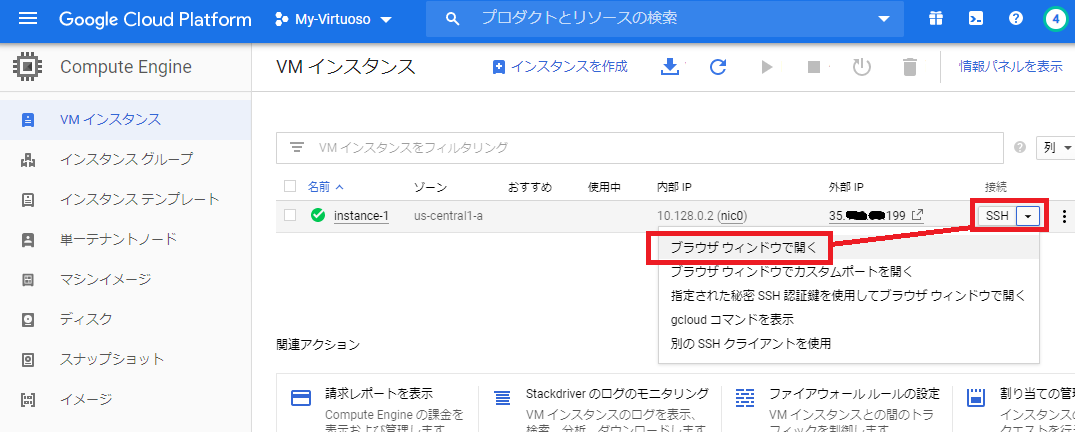Click the SSH connect button
This screenshot has width=1075, height=432.
[997, 216]
